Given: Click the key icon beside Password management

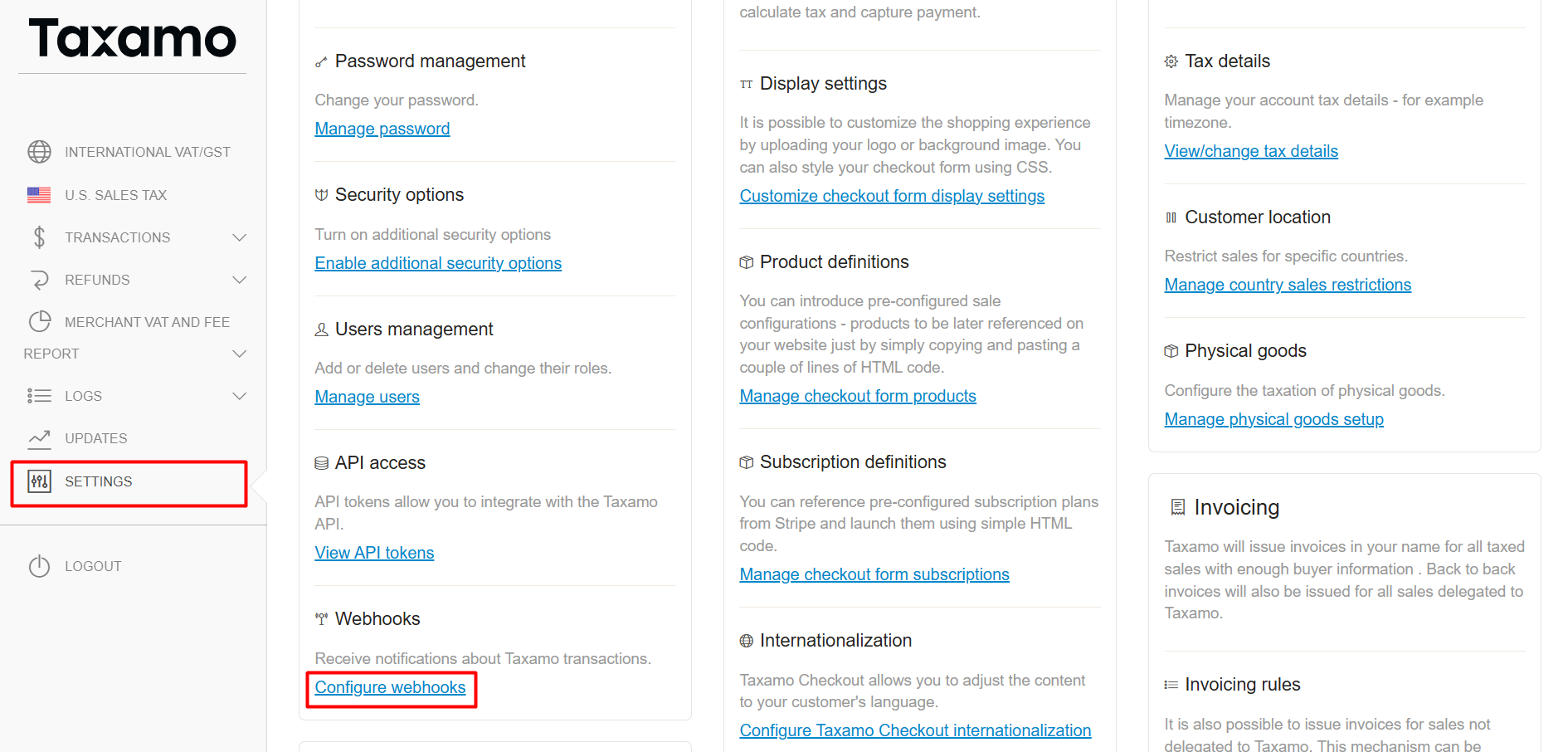Looking at the screenshot, I should pos(321,62).
